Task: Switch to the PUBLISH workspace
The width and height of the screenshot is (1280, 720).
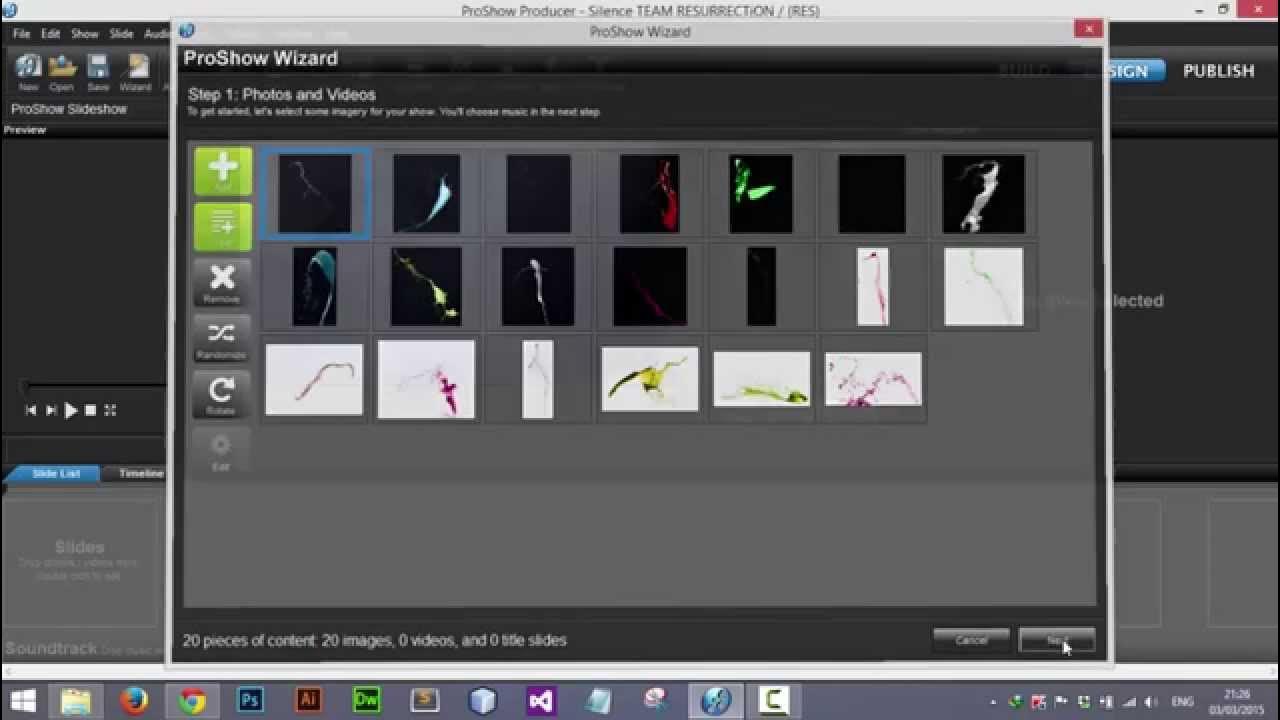Action: coord(1218,71)
